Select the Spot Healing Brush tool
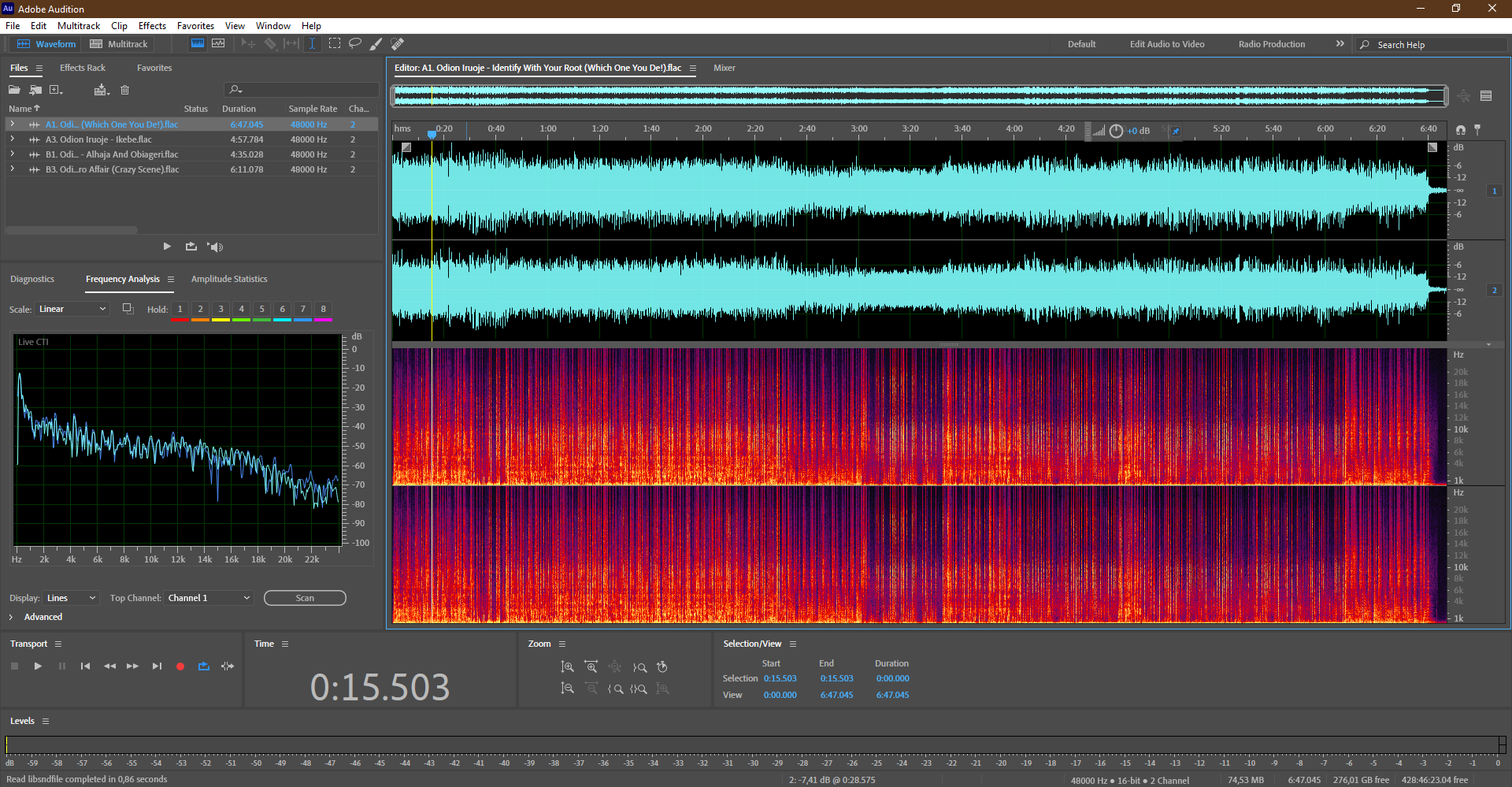 coord(398,44)
